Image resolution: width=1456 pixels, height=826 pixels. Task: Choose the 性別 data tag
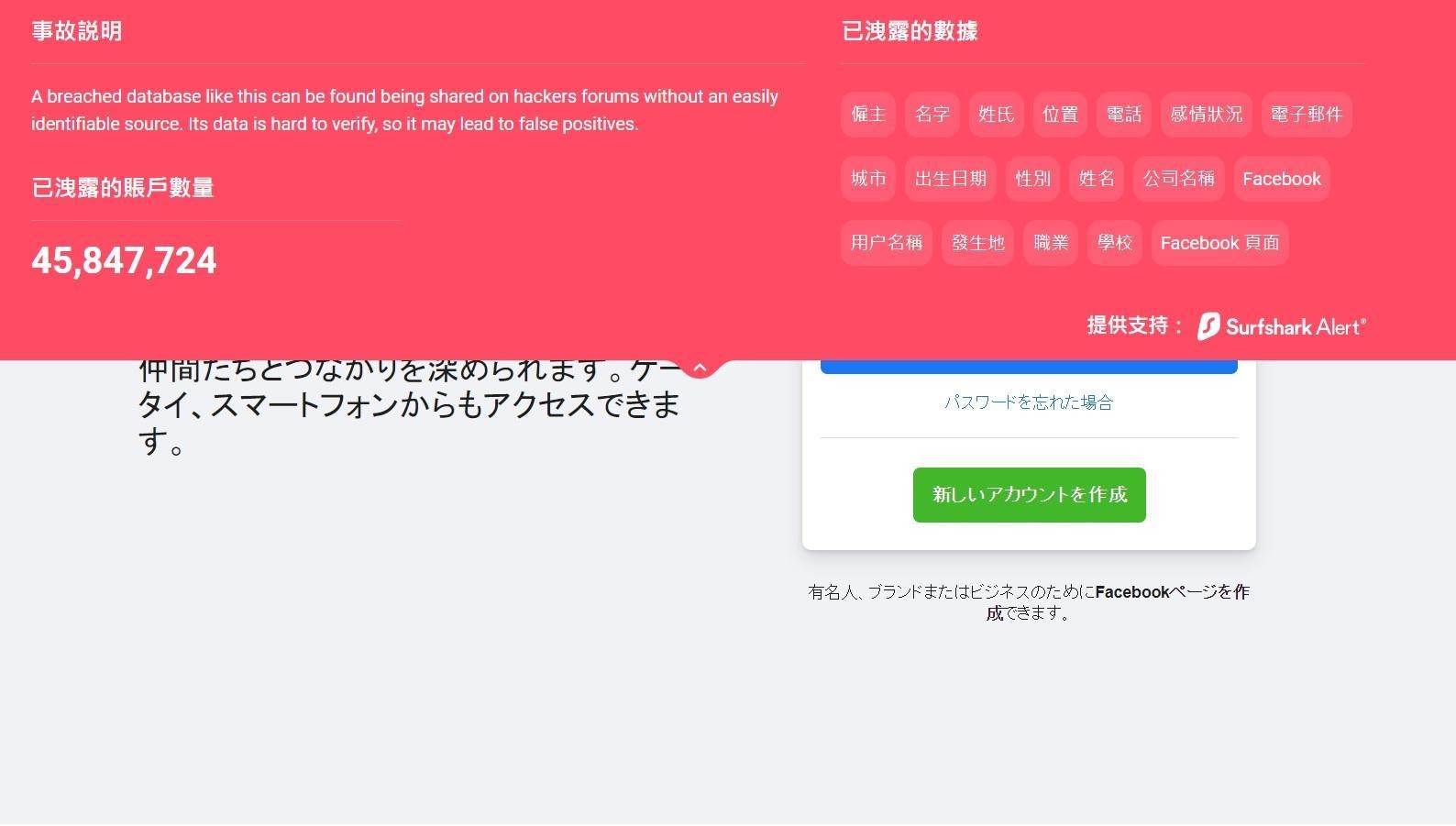coord(1032,179)
